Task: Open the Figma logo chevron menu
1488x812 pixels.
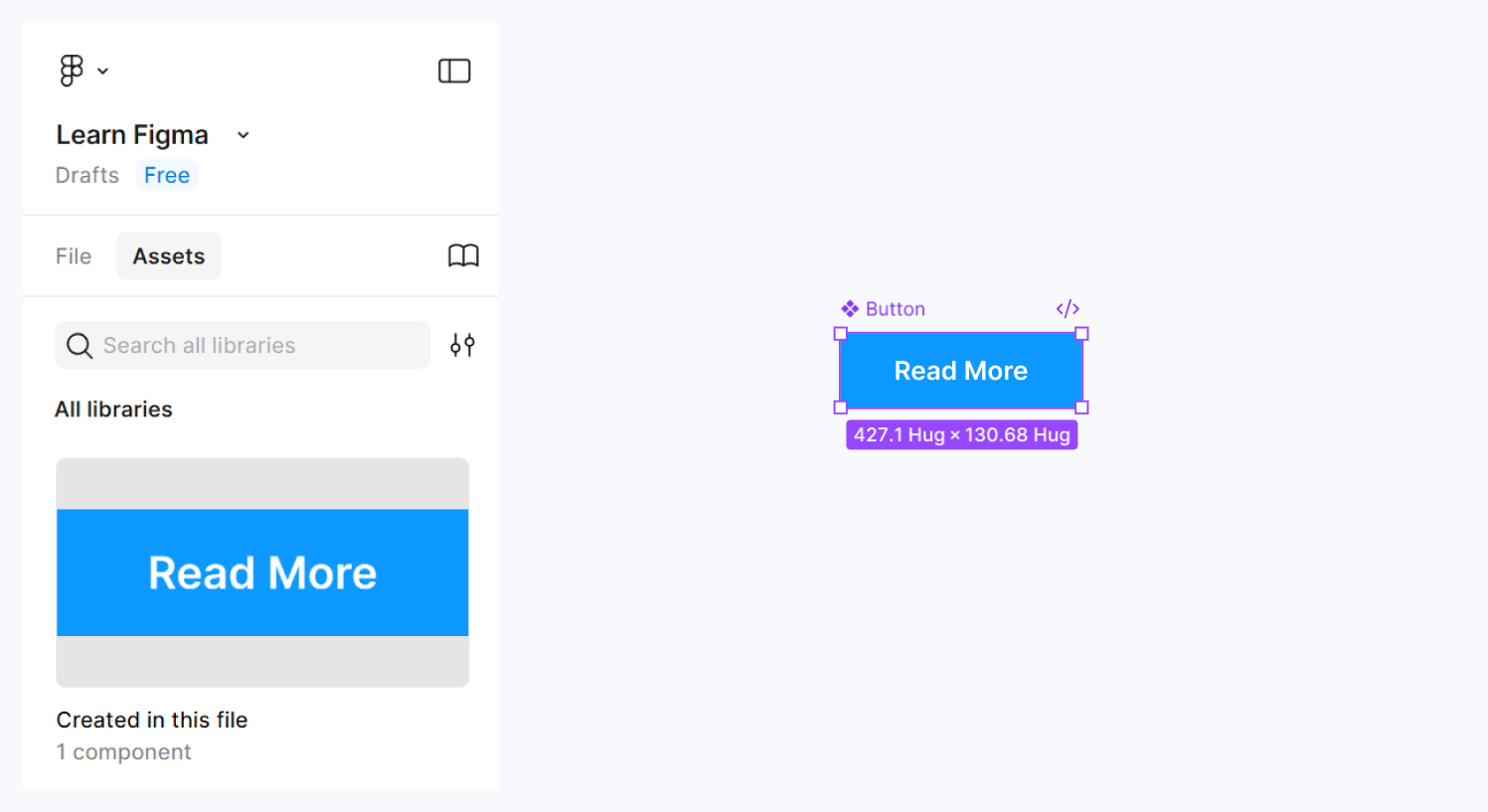Action: pos(102,70)
